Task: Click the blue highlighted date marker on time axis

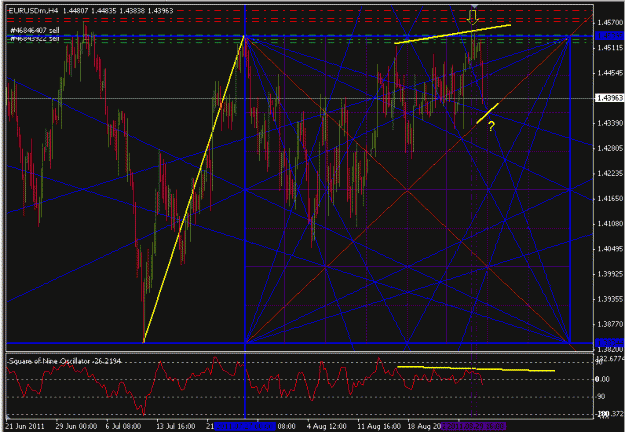Action: click(245, 426)
